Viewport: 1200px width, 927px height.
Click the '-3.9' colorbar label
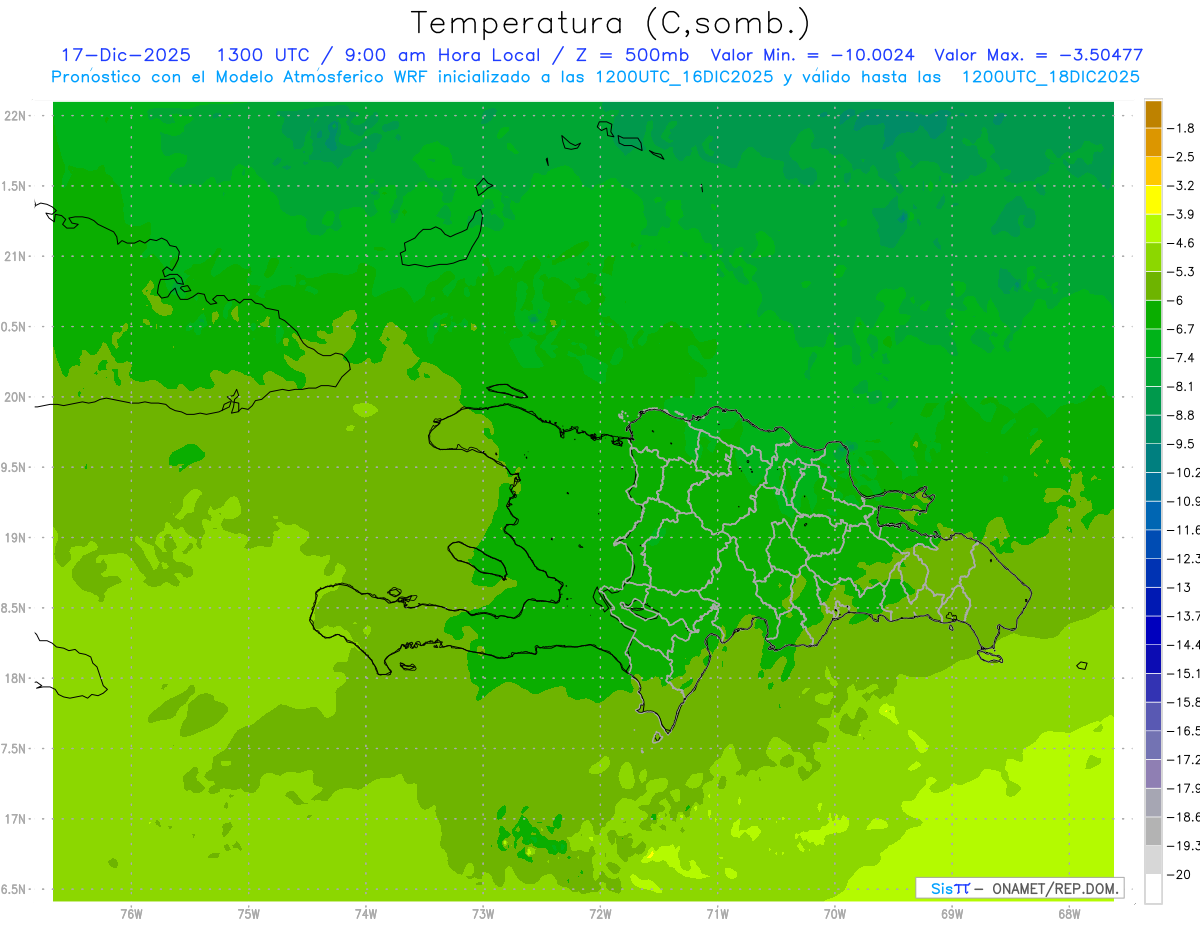coord(1182,215)
